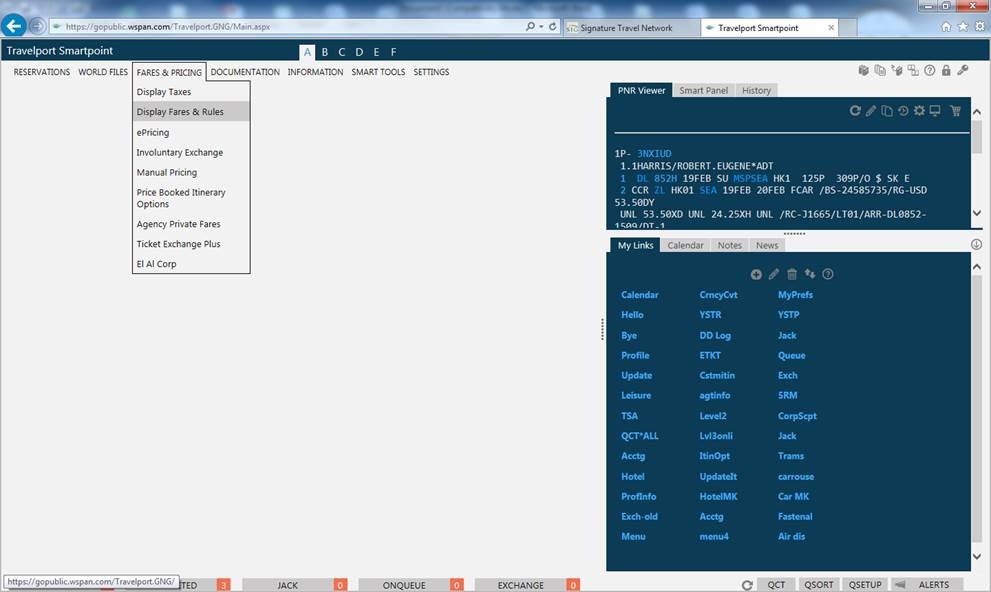The width and height of the screenshot is (991, 592).
Task: Click the building-block cubes icon in the top toolbar
Action: point(863,70)
